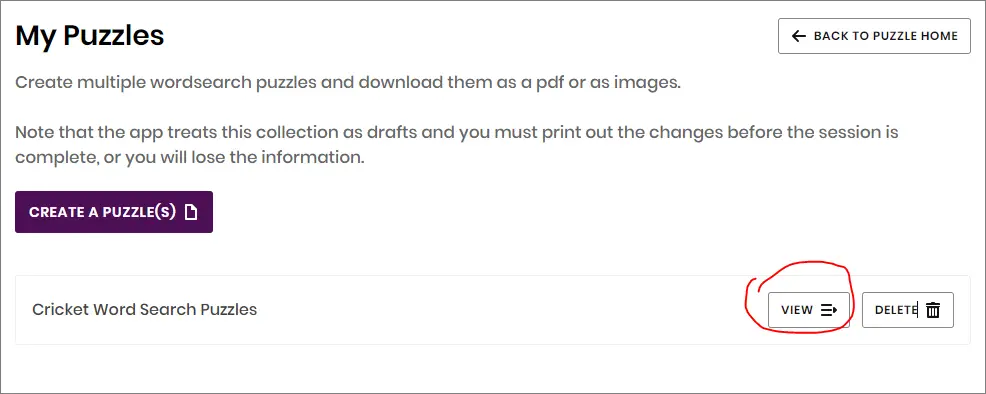Image resolution: width=986 pixels, height=394 pixels.
Task: Click the blank space below the puzzle list
Action: [493, 369]
